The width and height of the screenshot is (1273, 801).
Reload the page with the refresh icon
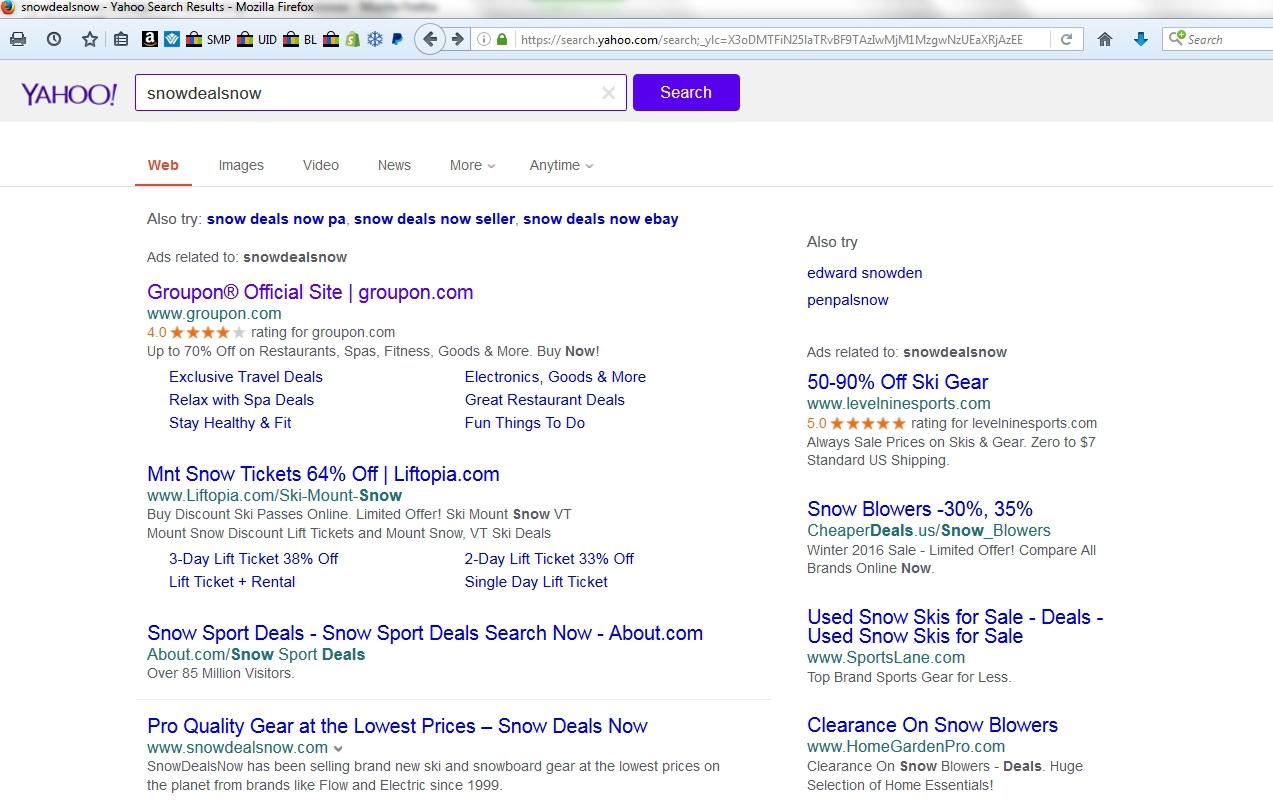1066,40
